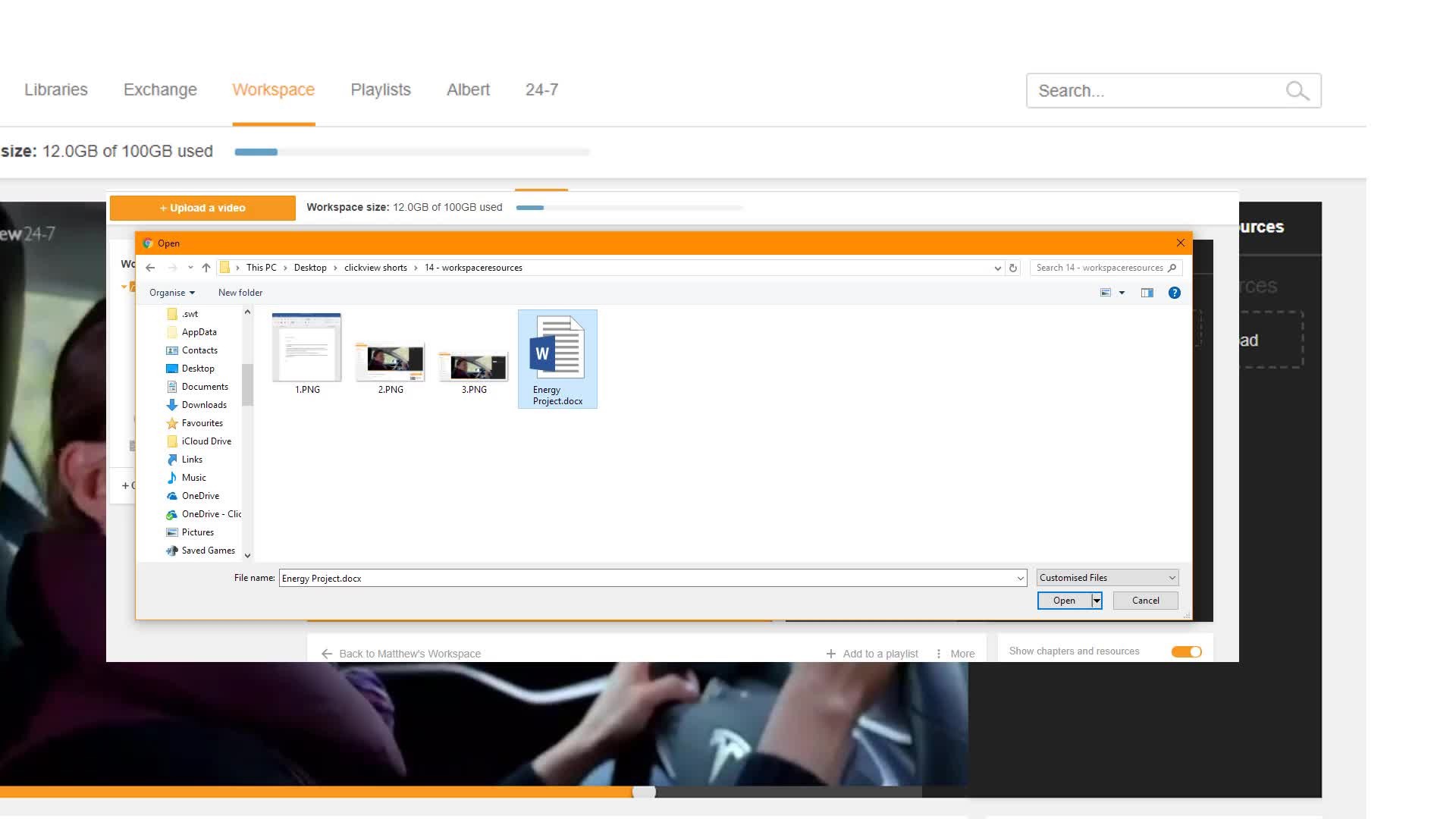Click the preview pane icon in the dialog toolbar

pos(1147,293)
